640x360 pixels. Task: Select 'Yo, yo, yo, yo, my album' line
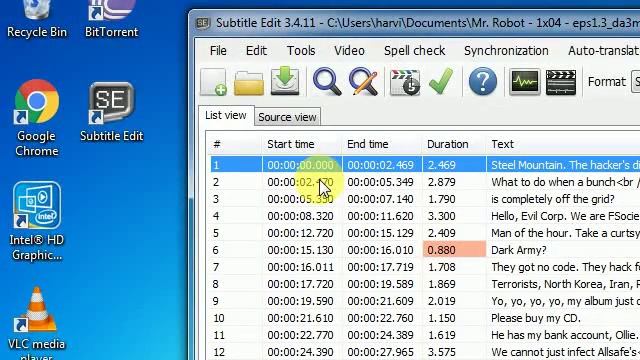point(424,301)
